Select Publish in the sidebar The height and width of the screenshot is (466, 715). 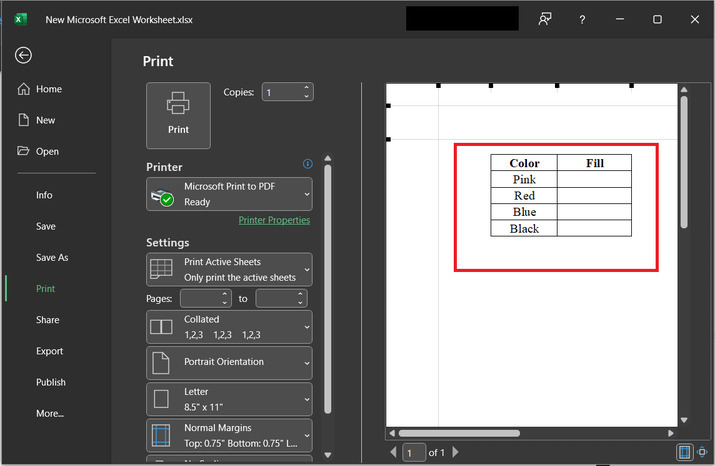tap(51, 382)
